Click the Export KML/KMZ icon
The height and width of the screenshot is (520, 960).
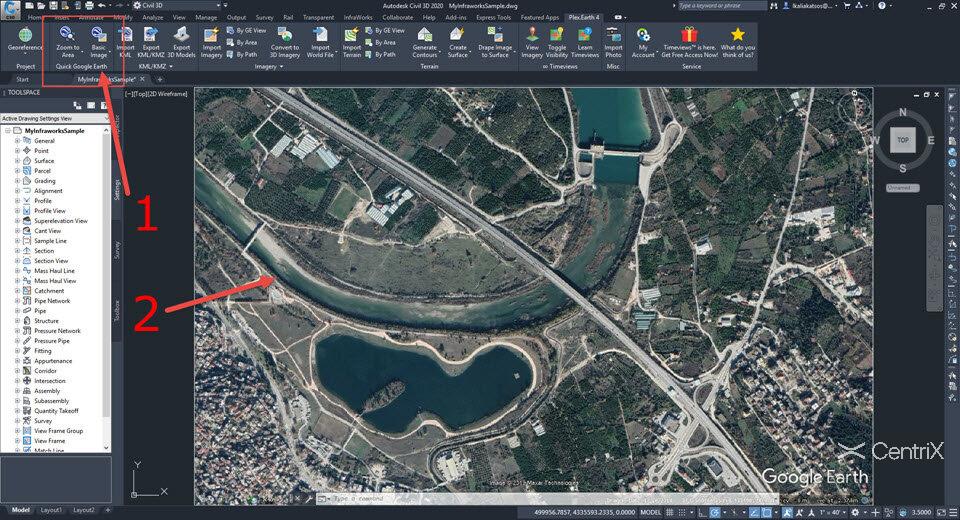coord(151,38)
